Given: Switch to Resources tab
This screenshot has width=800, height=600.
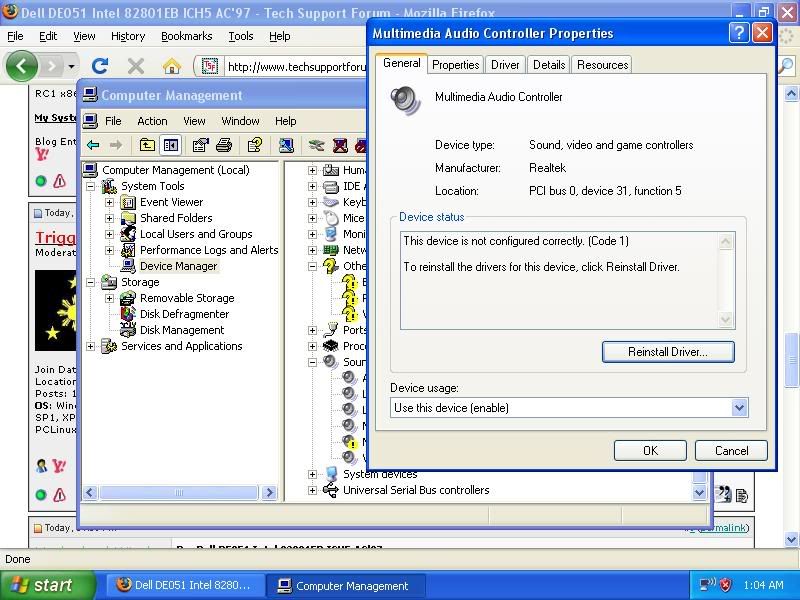Looking at the screenshot, I should click(x=602, y=65).
